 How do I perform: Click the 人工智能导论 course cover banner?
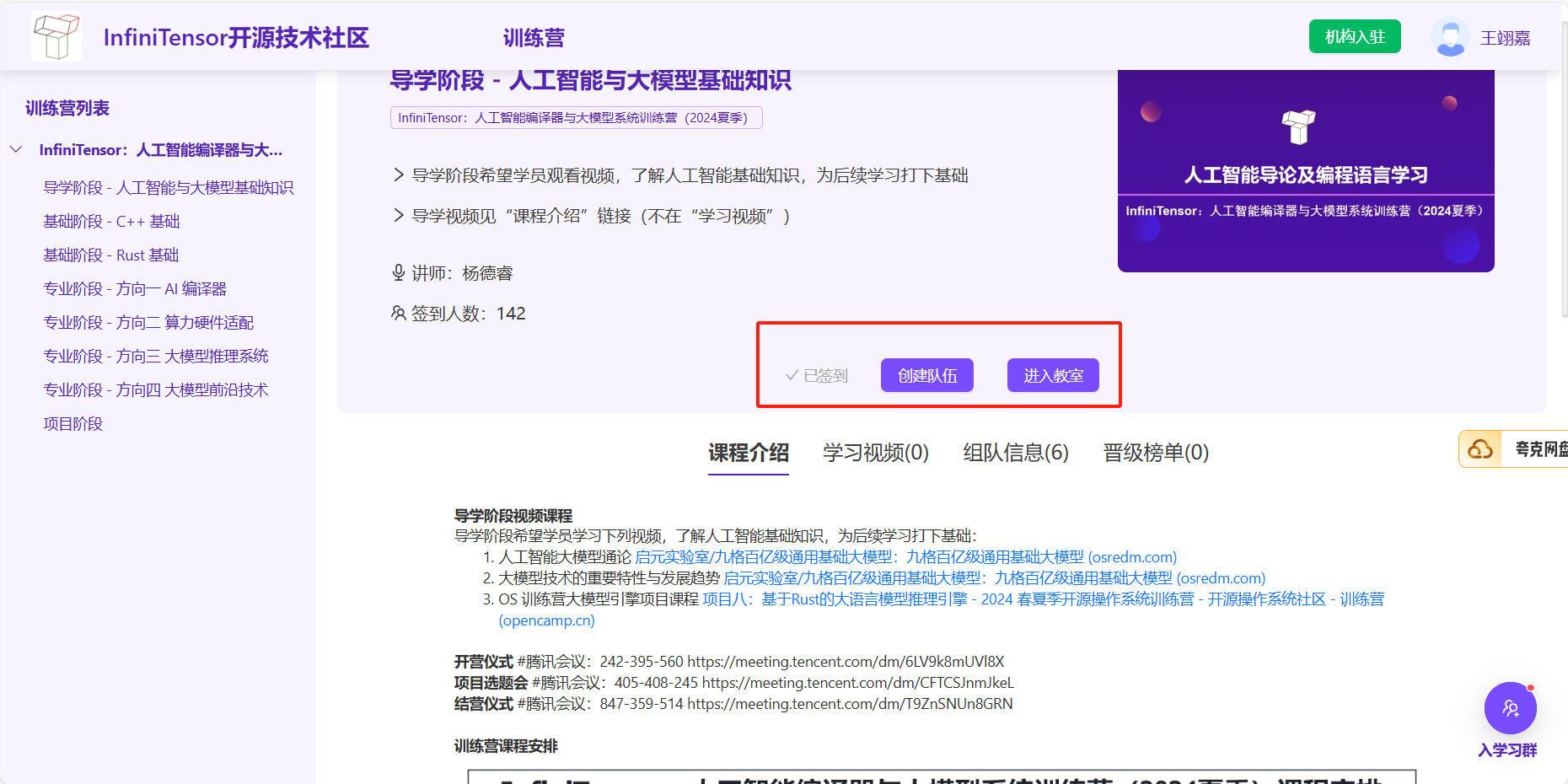1305,169
